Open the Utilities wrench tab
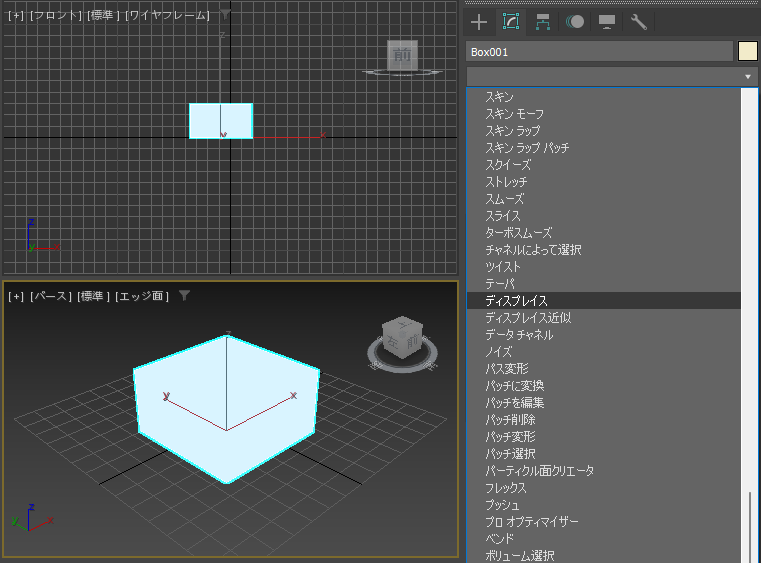This screenshot has height=563, width=761. click(638, 22)
